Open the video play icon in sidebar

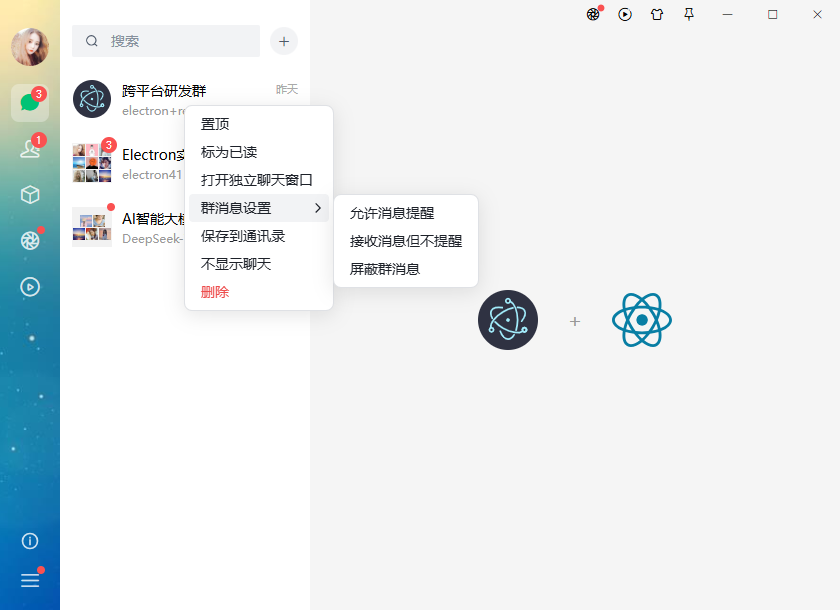[x=30, y=287]
